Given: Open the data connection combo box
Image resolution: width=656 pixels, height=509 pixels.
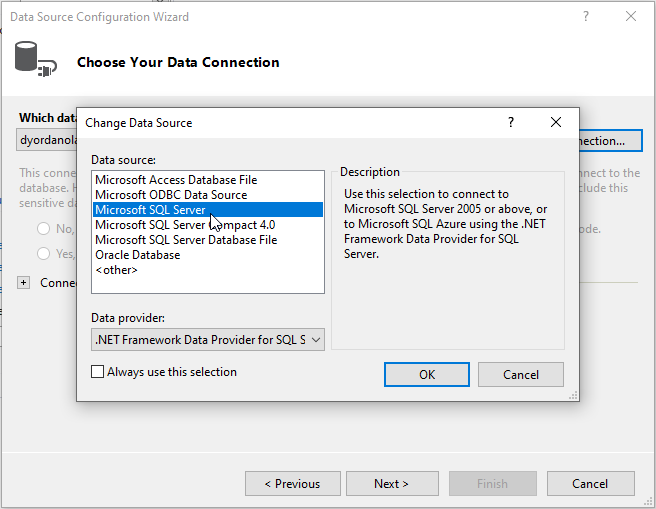Looking at the screenshot, I should (48, 140).
